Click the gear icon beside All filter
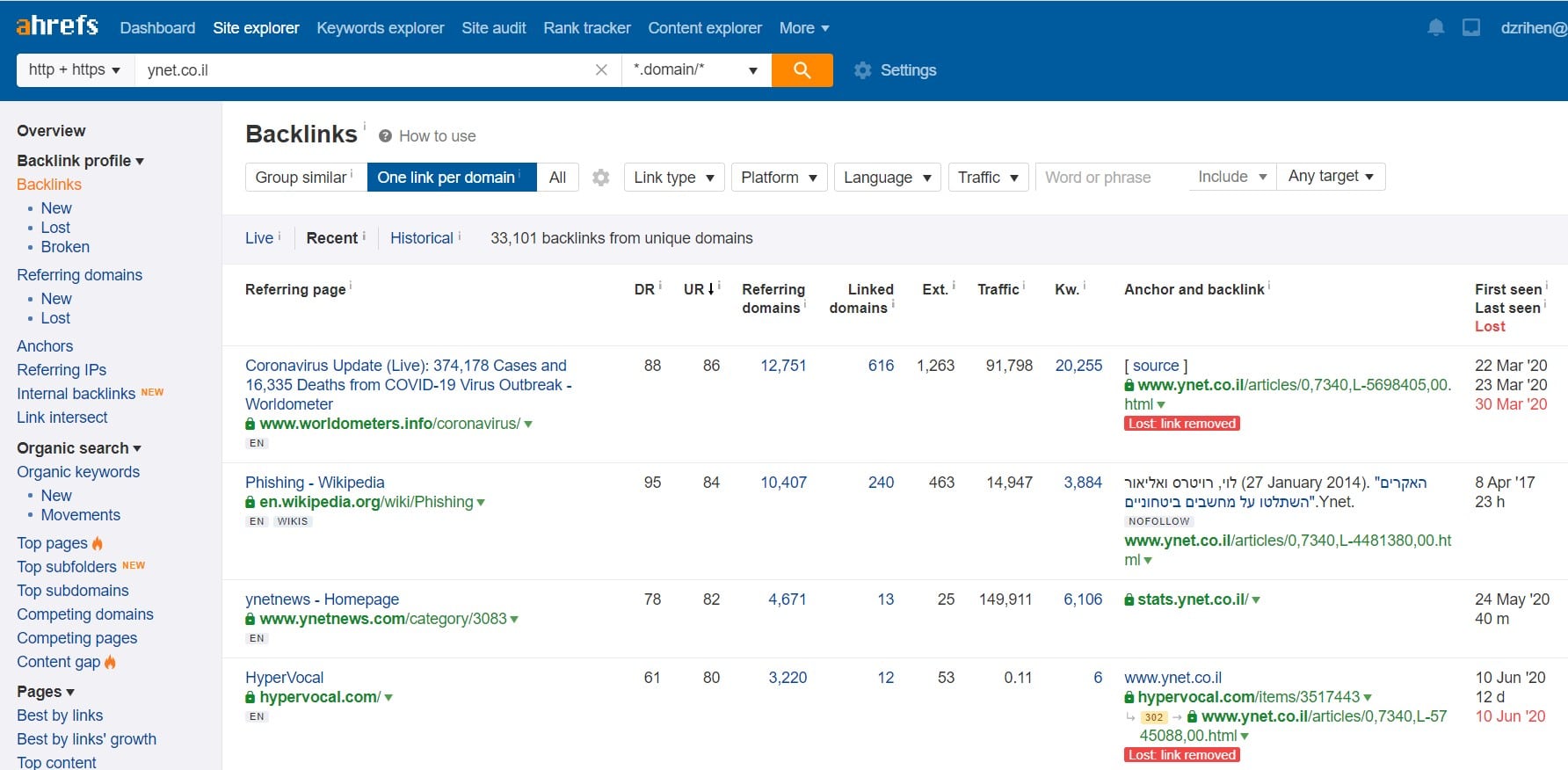 point(601,178)
